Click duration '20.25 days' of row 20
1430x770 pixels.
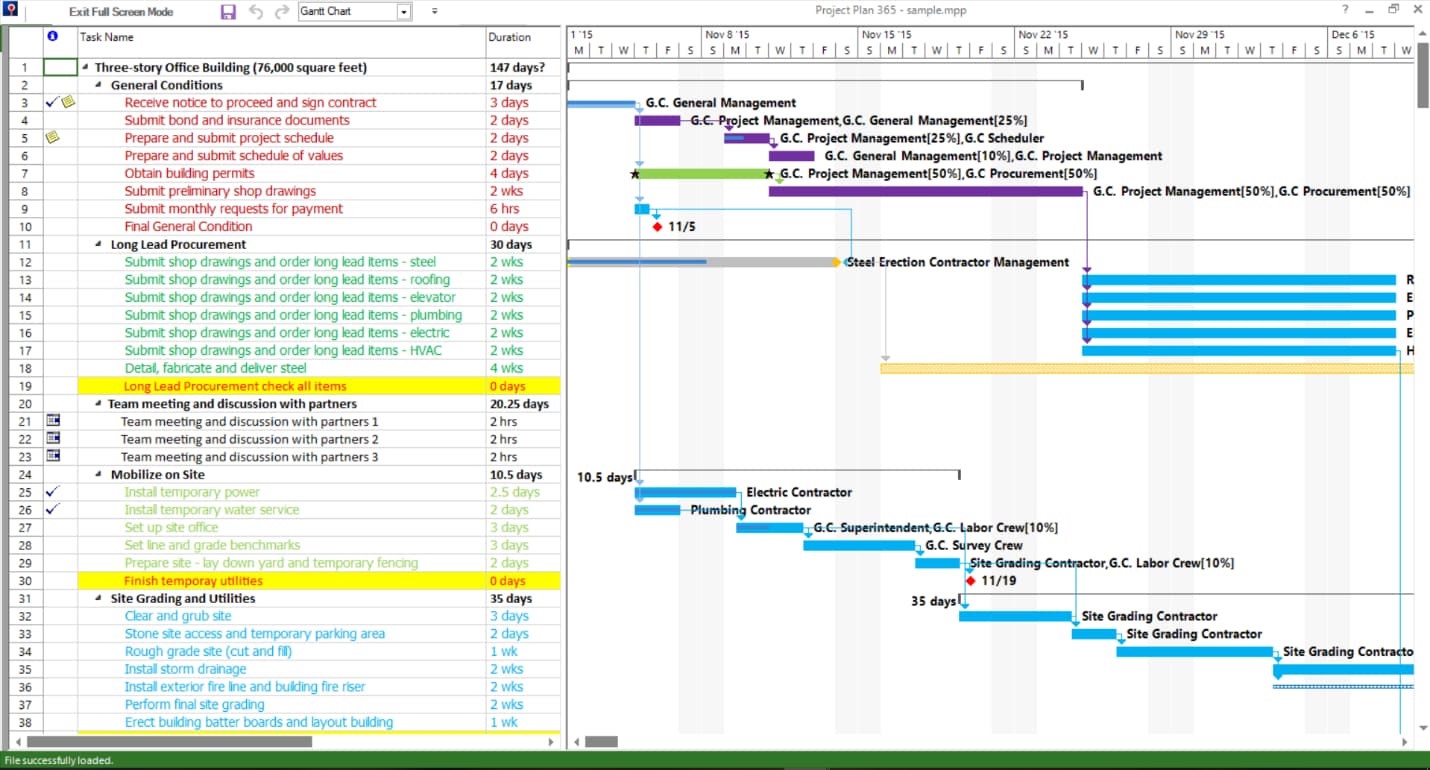click(523, 404)
